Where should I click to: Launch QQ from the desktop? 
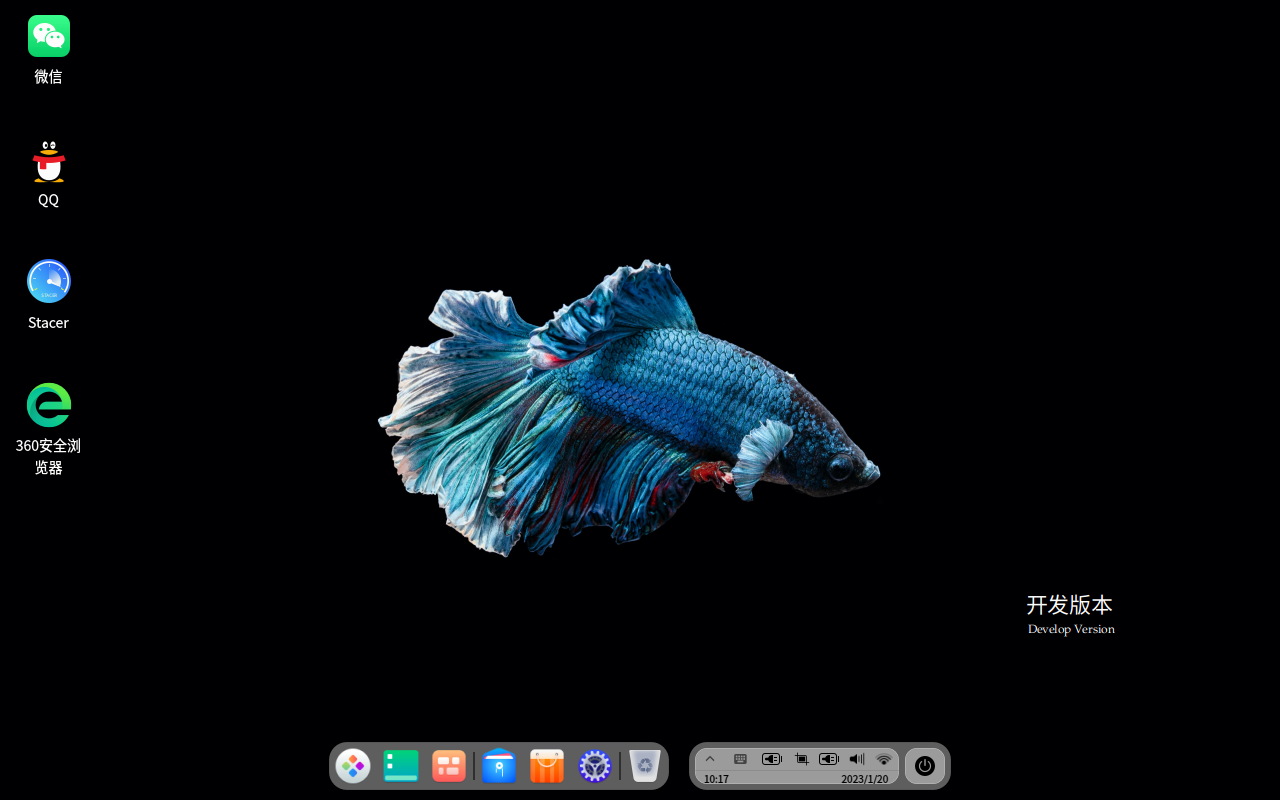48,160
